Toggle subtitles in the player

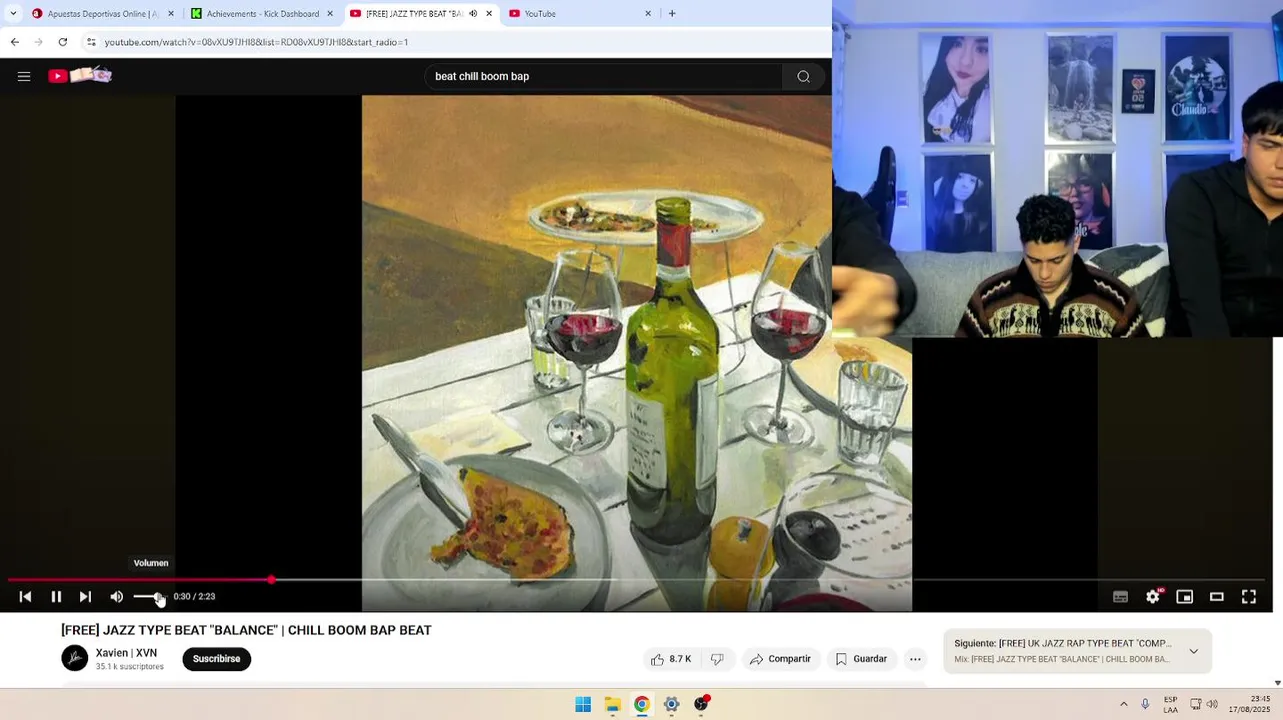coord(1121,597)
